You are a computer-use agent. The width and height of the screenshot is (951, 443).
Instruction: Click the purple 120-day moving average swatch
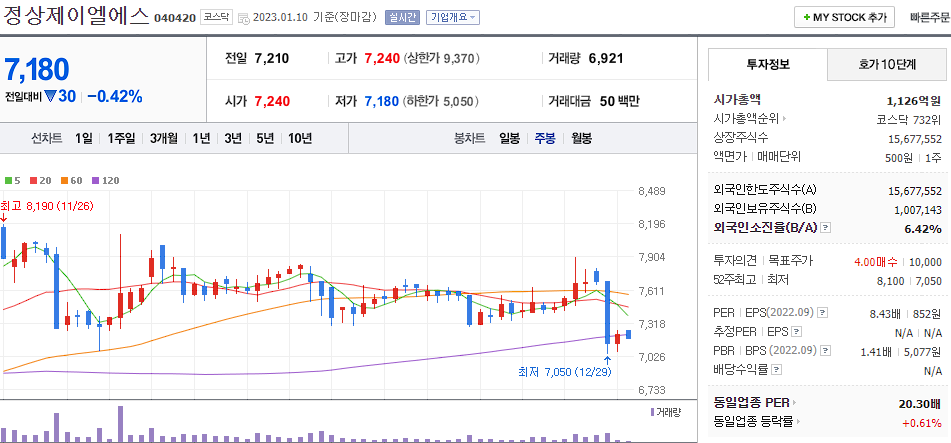click(x=95, y=180)
